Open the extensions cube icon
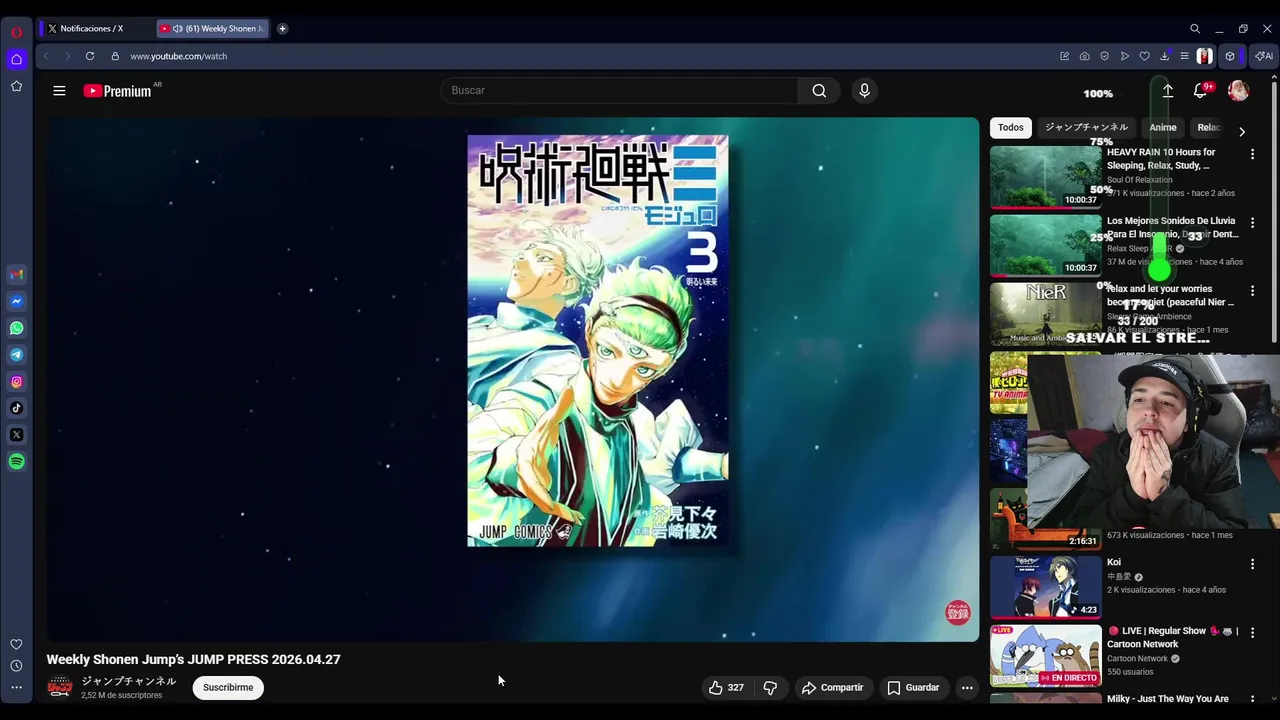The image size is (1280, 720). coord(1230,56)
